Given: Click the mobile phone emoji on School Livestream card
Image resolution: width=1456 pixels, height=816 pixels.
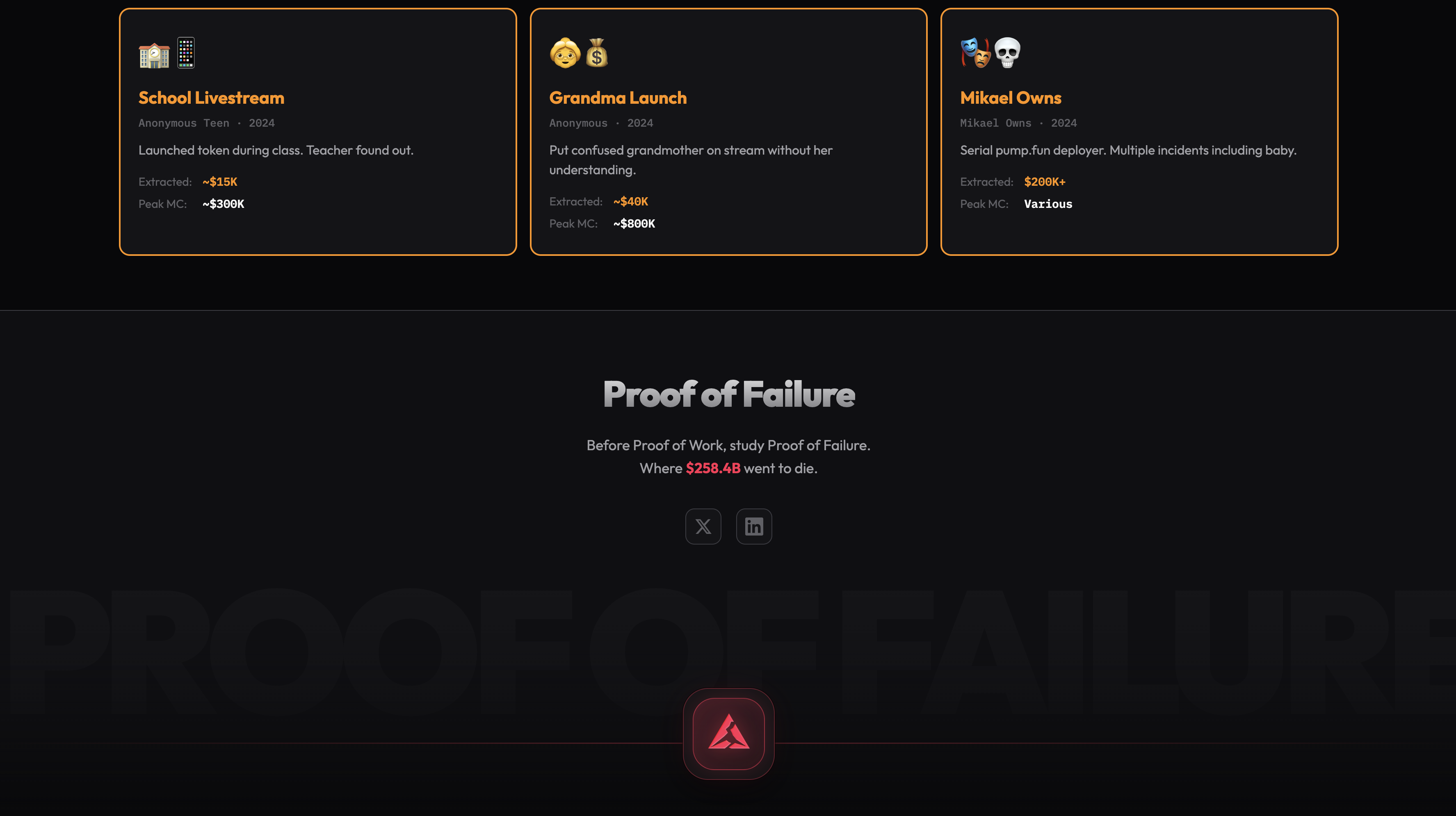Looking at the screenshot, I should pos(185,52).
